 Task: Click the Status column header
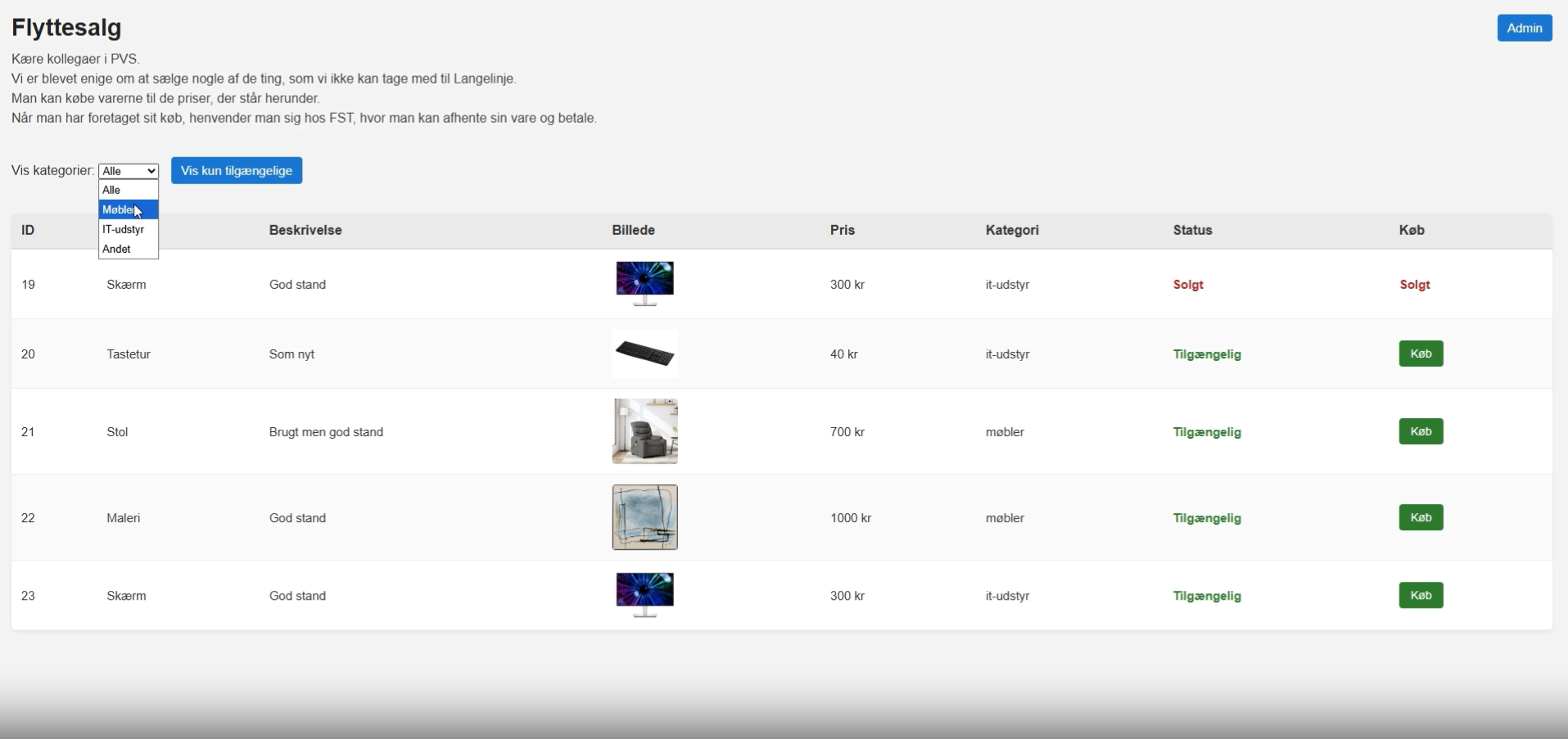click(x=1192, y=231)
